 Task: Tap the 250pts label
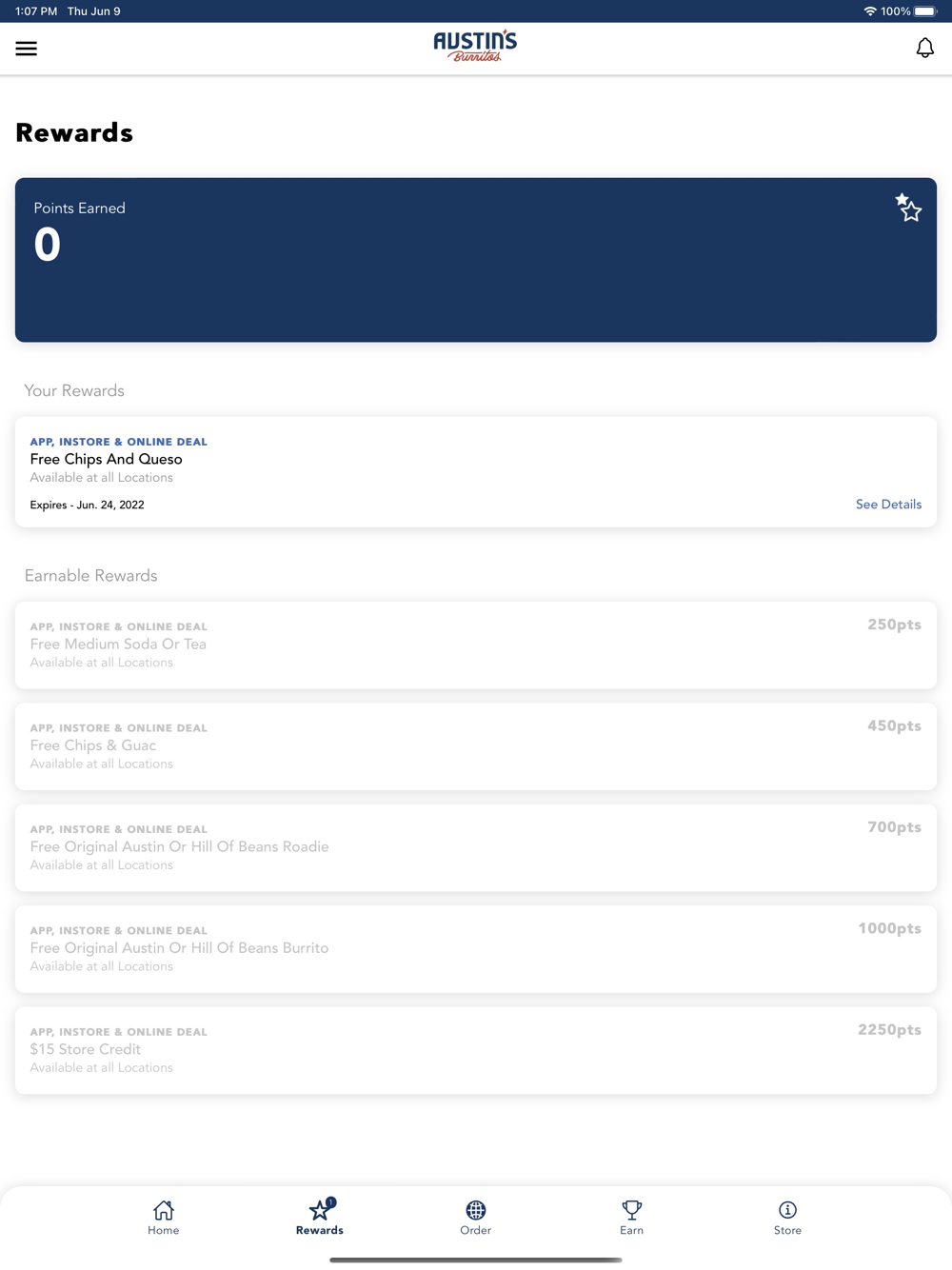click(x=894, y=625)
